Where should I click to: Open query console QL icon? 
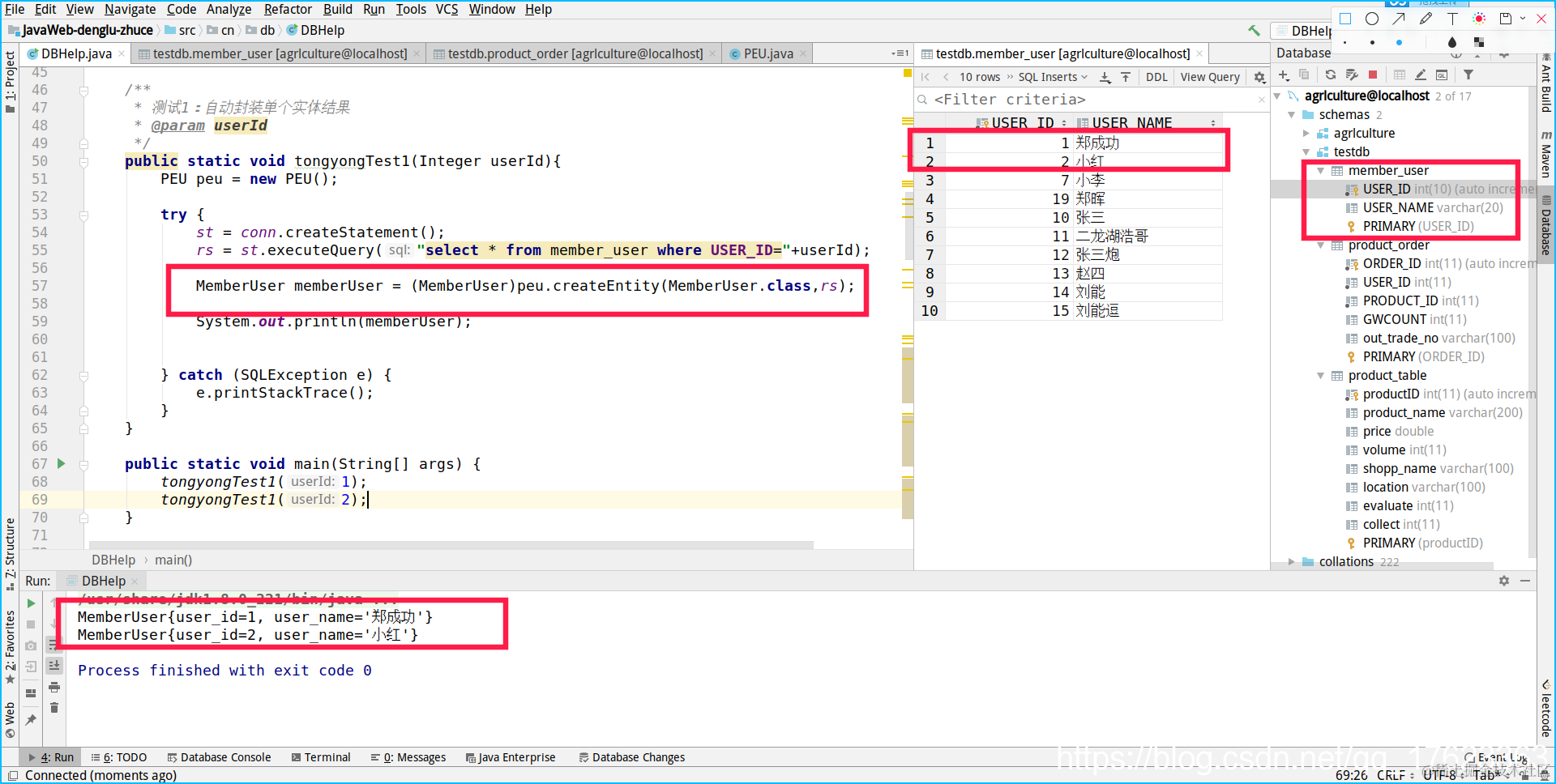click(1442, 75)
